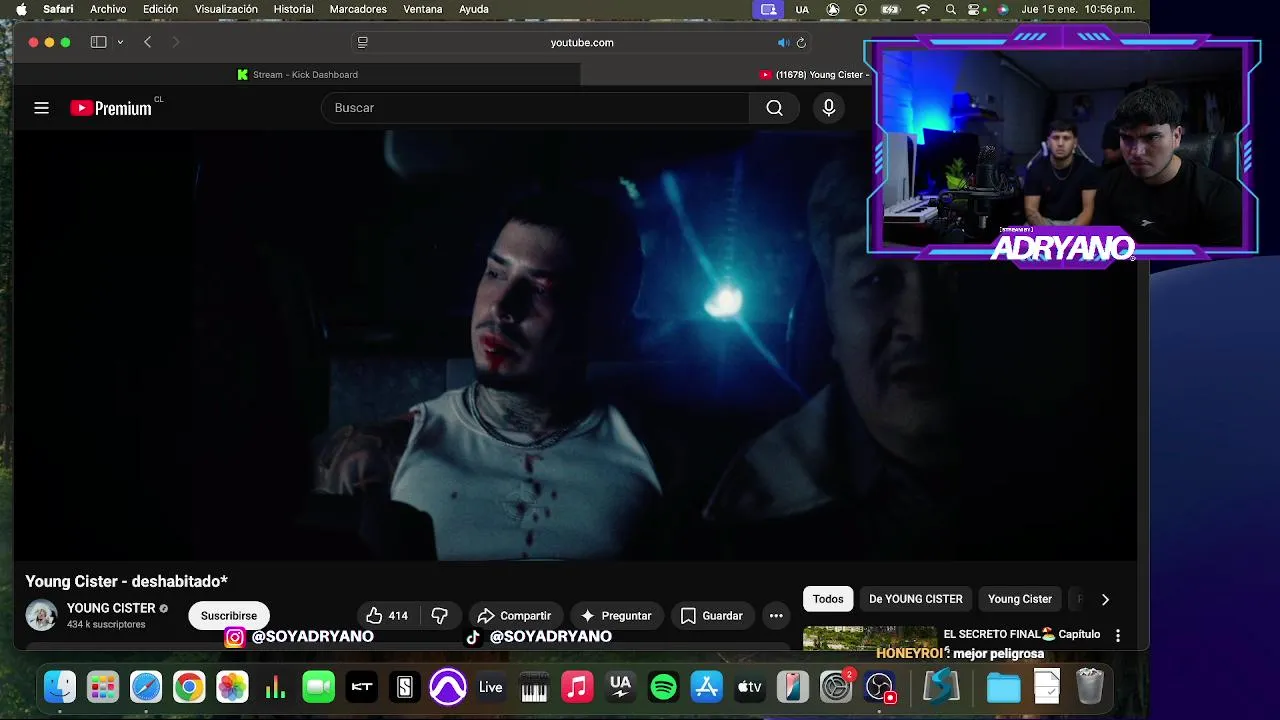Open System Settings with badge in Dock

[836, 687]
